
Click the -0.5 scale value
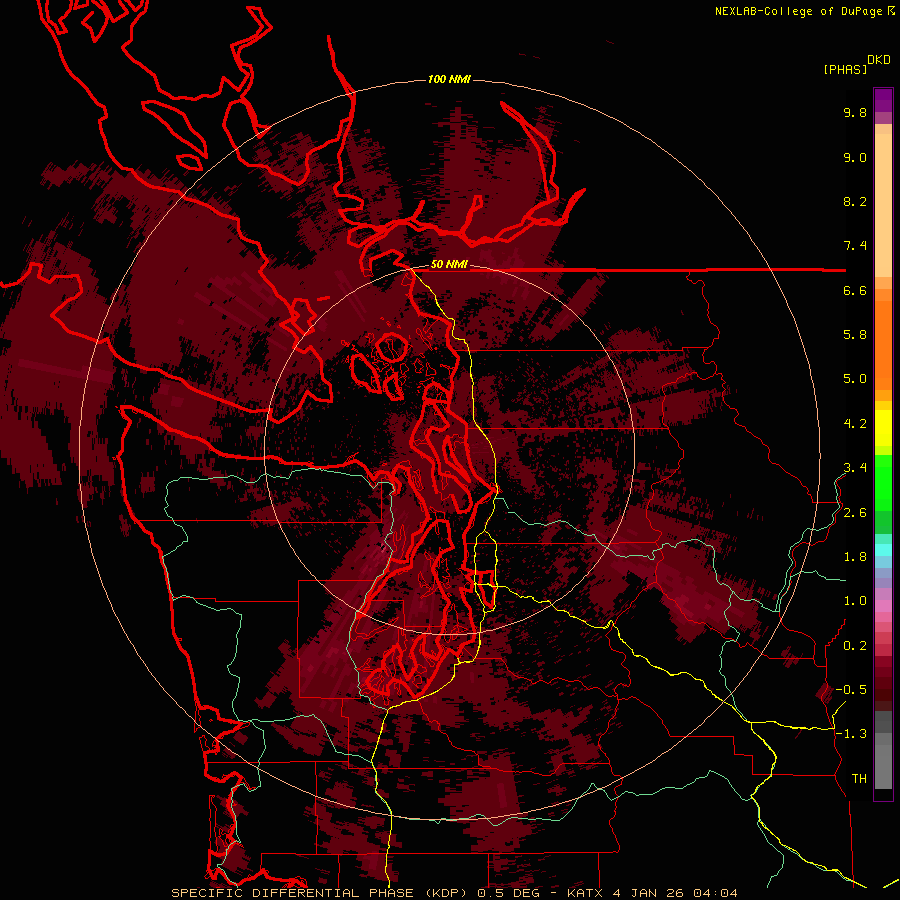tap(851, 690)
